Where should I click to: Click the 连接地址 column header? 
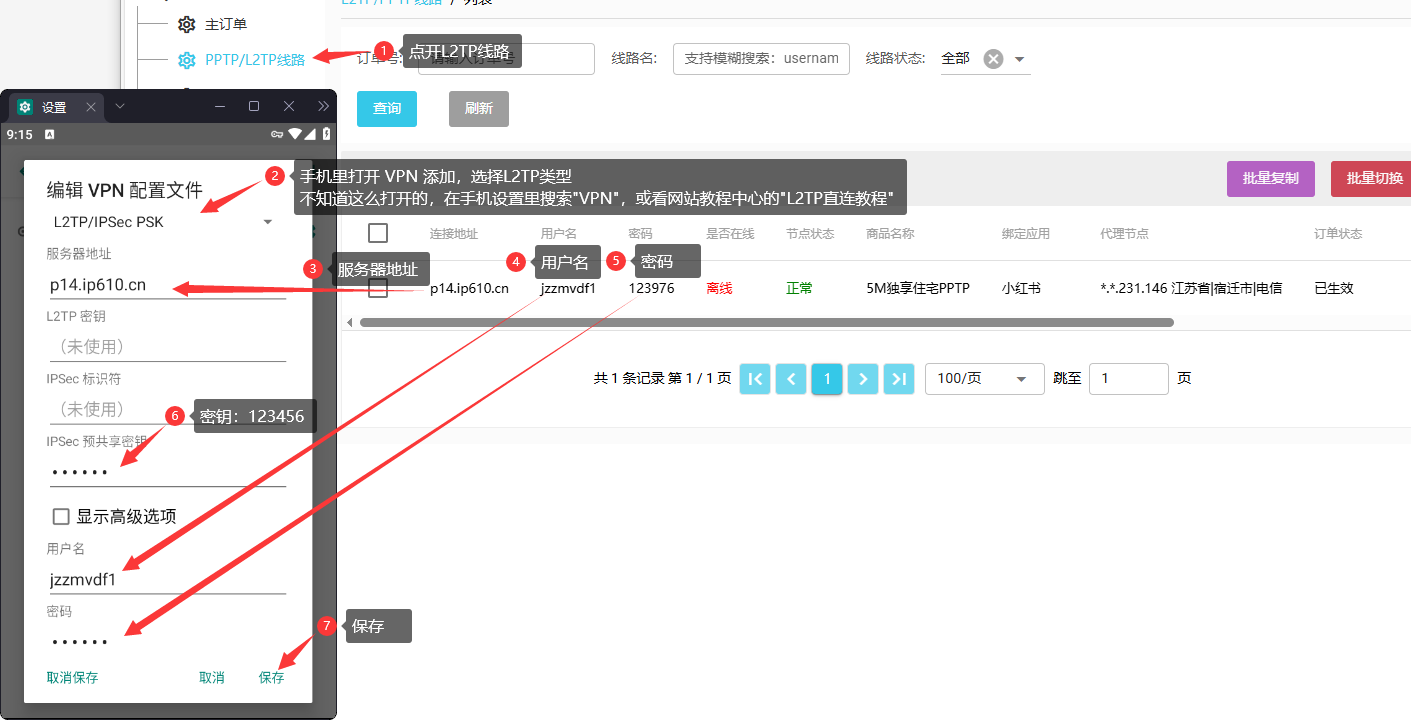[454, 233]
